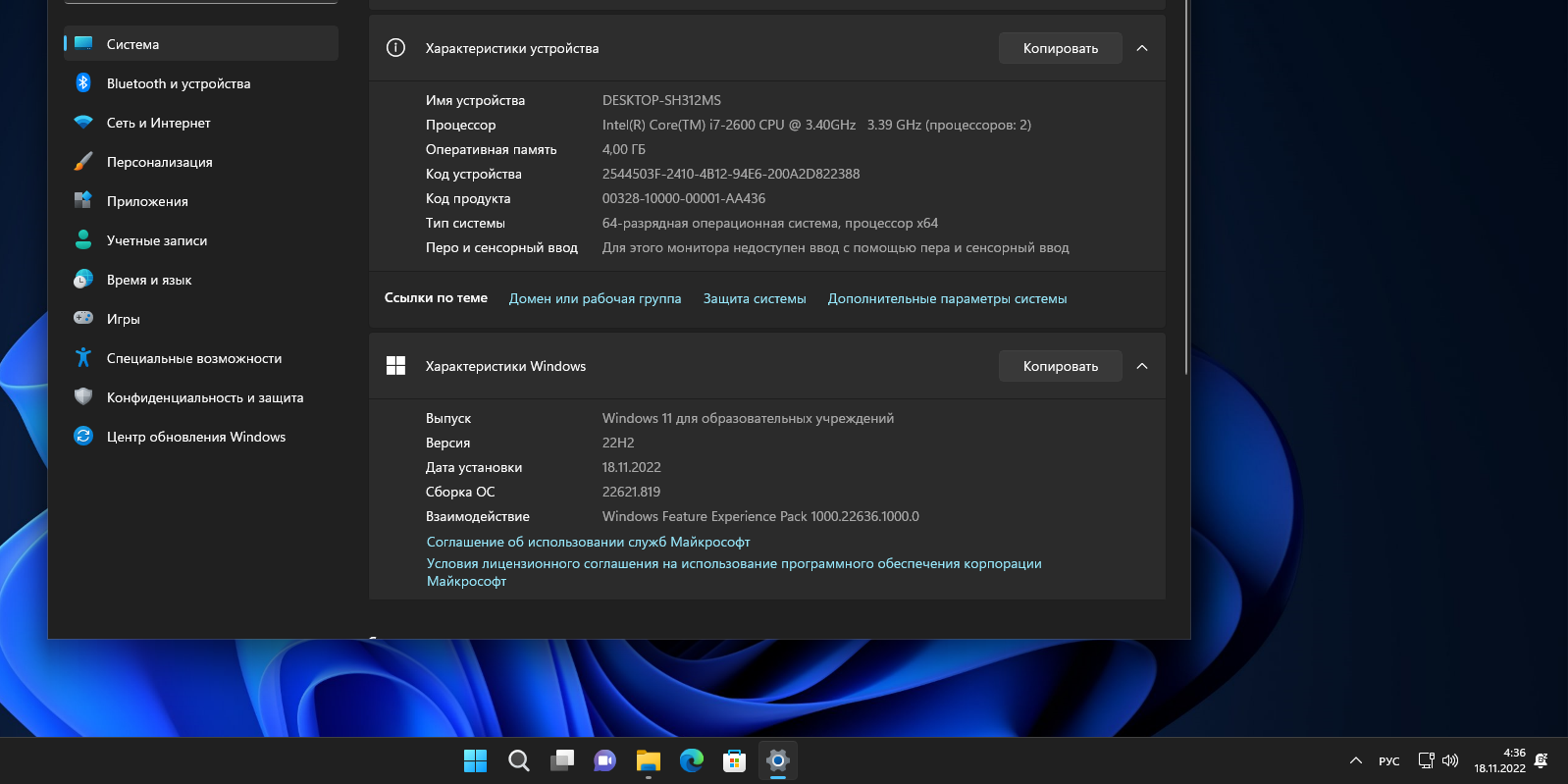Click the device ID 2544503F-2410-4B12 value
The image size is (1568, 784).
[731, 174]
